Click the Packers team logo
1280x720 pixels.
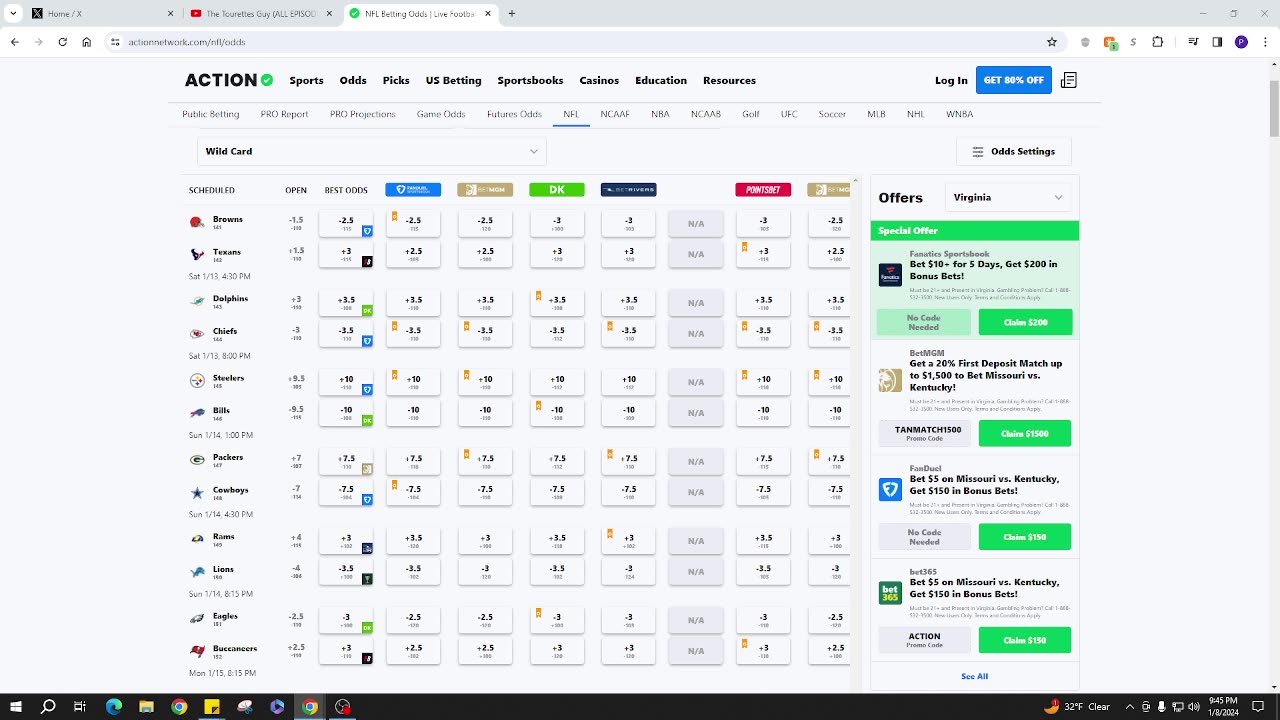pos(197,460)
